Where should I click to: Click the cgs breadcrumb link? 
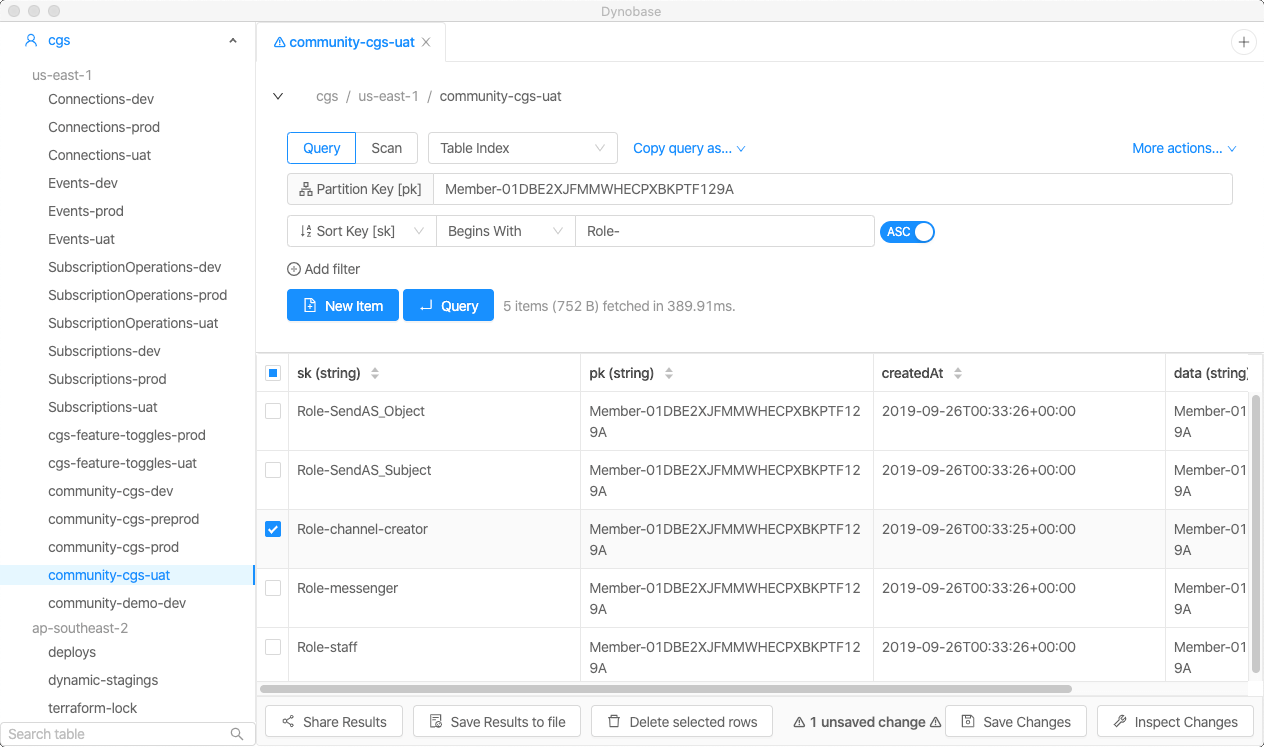coord(327,96)
